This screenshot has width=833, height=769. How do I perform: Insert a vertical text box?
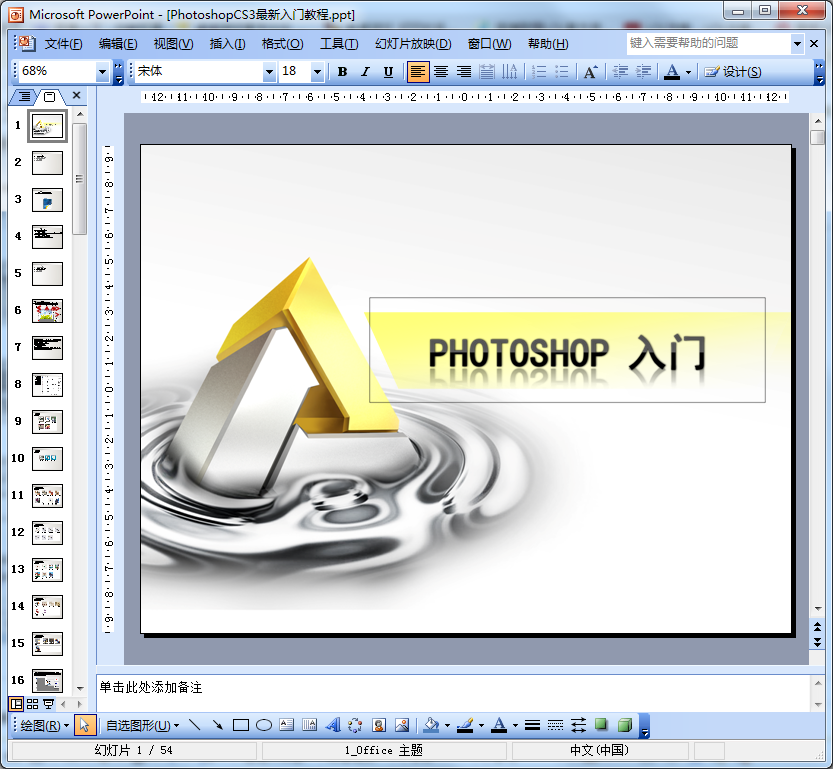pos(309,725)
